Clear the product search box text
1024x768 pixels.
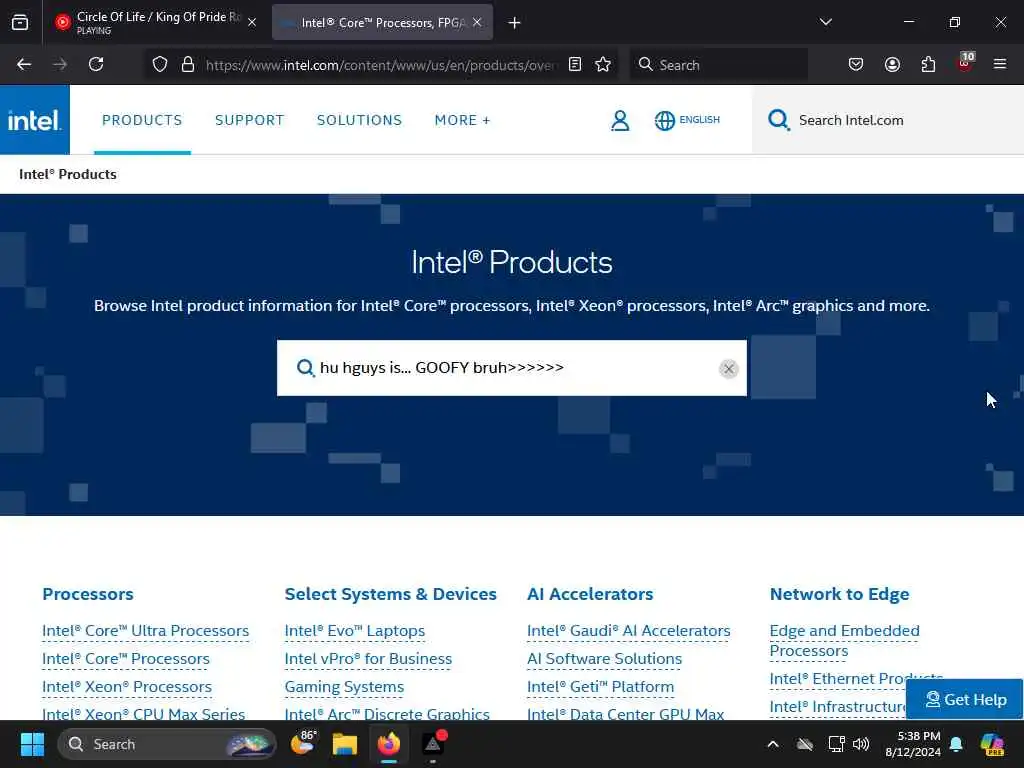pyautogui.click(x=729, y=369)
